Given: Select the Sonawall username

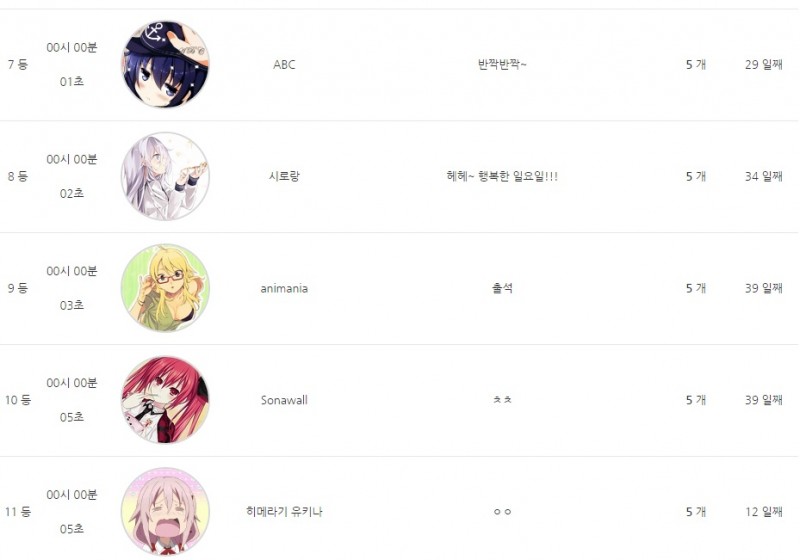Looking at the screenshot, I should pyautogui.click(x=284, y=400).
